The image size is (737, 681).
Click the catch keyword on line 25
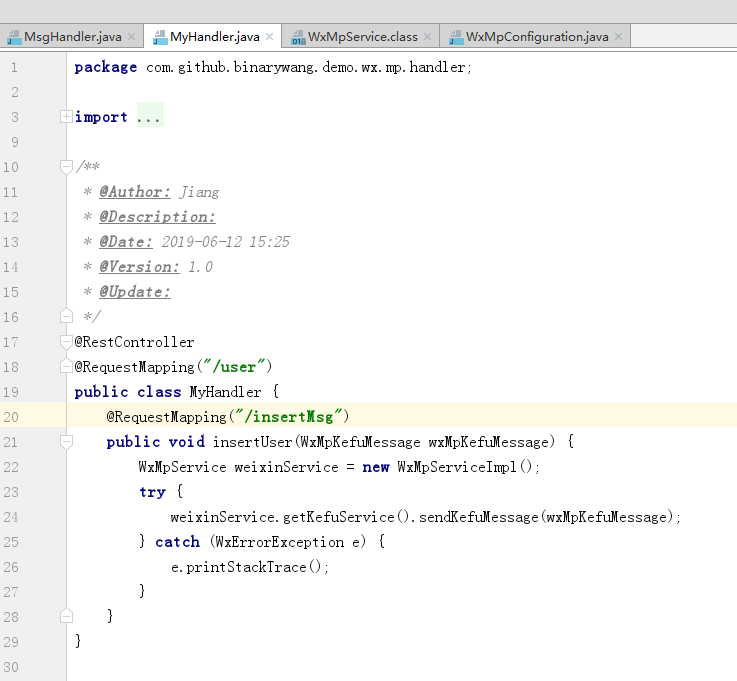178,542
